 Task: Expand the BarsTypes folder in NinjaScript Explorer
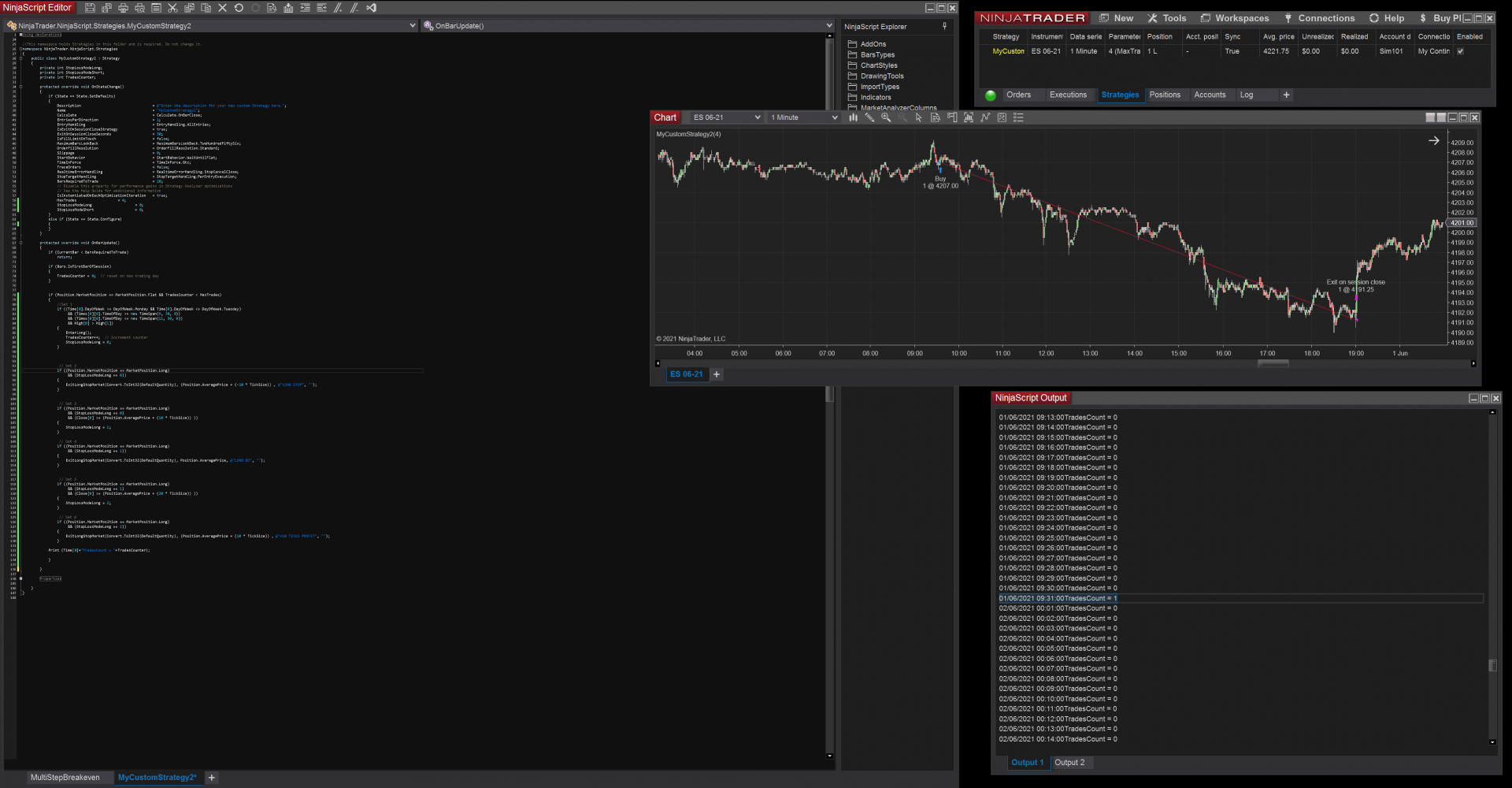871,55
